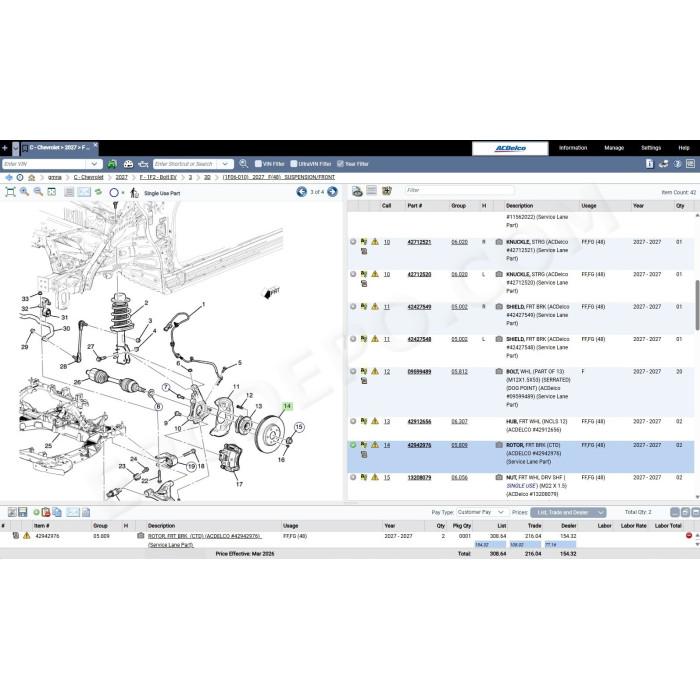Toggle the UltraVIN Filter checkbox
This screenshot has width=700, height=700.
[294, 164]
